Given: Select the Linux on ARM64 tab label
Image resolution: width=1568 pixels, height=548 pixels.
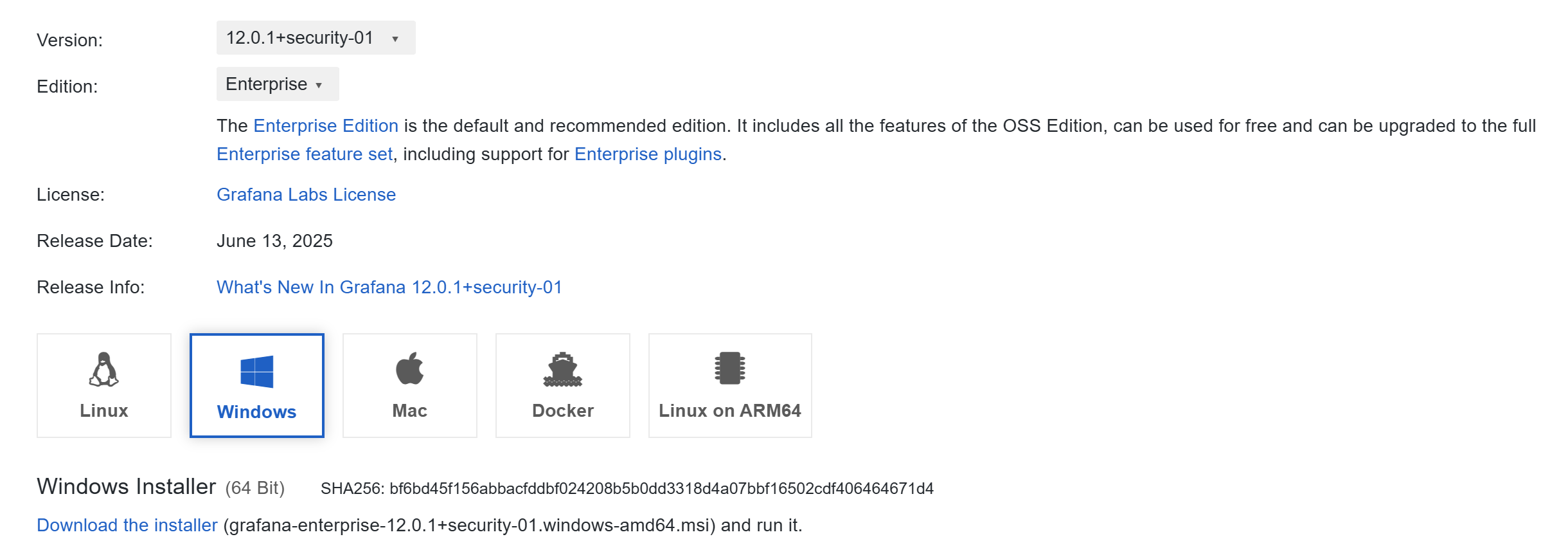Looking at the screenshot, I should tap(729, 410).
